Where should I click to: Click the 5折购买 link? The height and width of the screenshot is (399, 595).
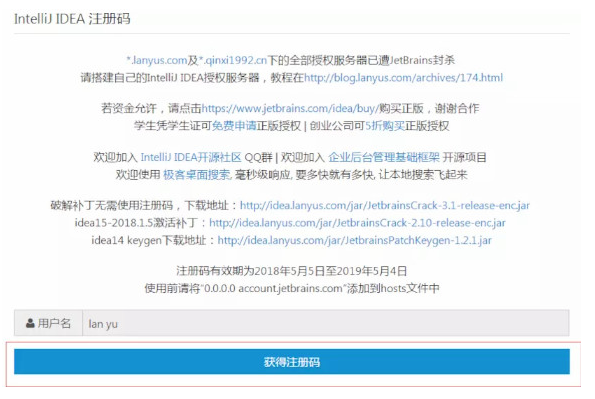[385, 125]
